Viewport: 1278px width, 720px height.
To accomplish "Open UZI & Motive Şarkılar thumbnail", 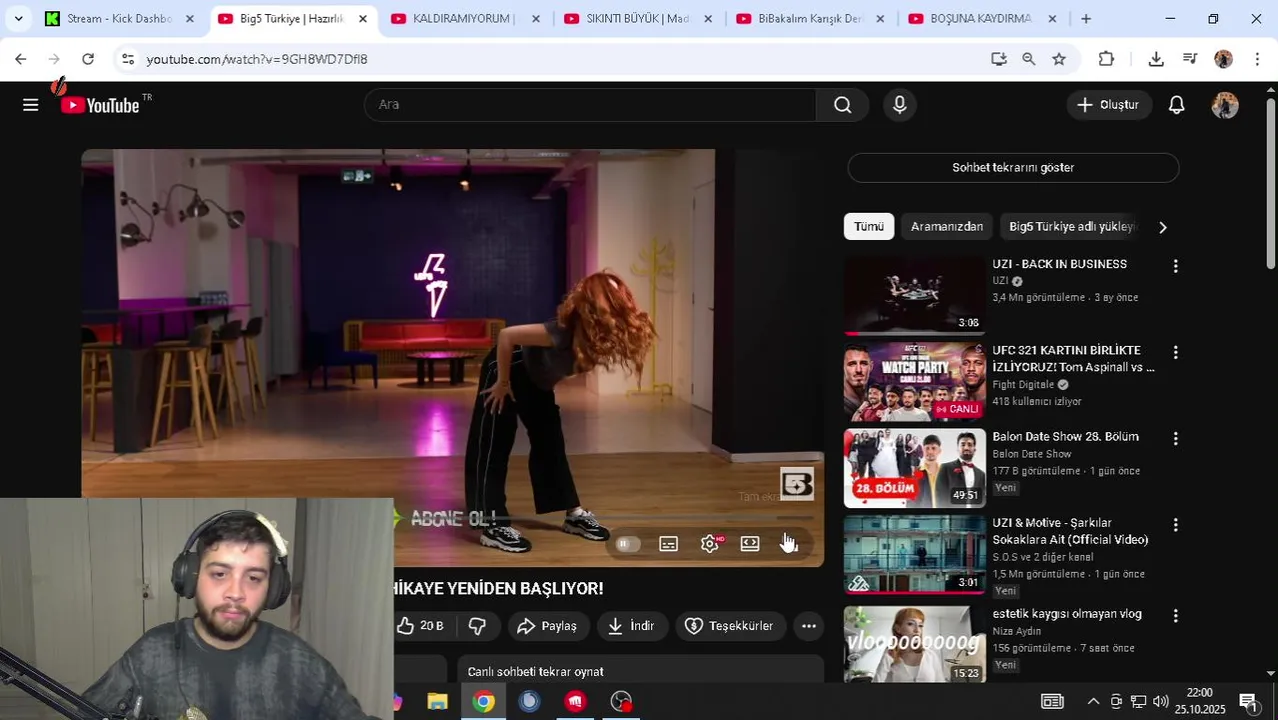I will [x=915, y=554].
